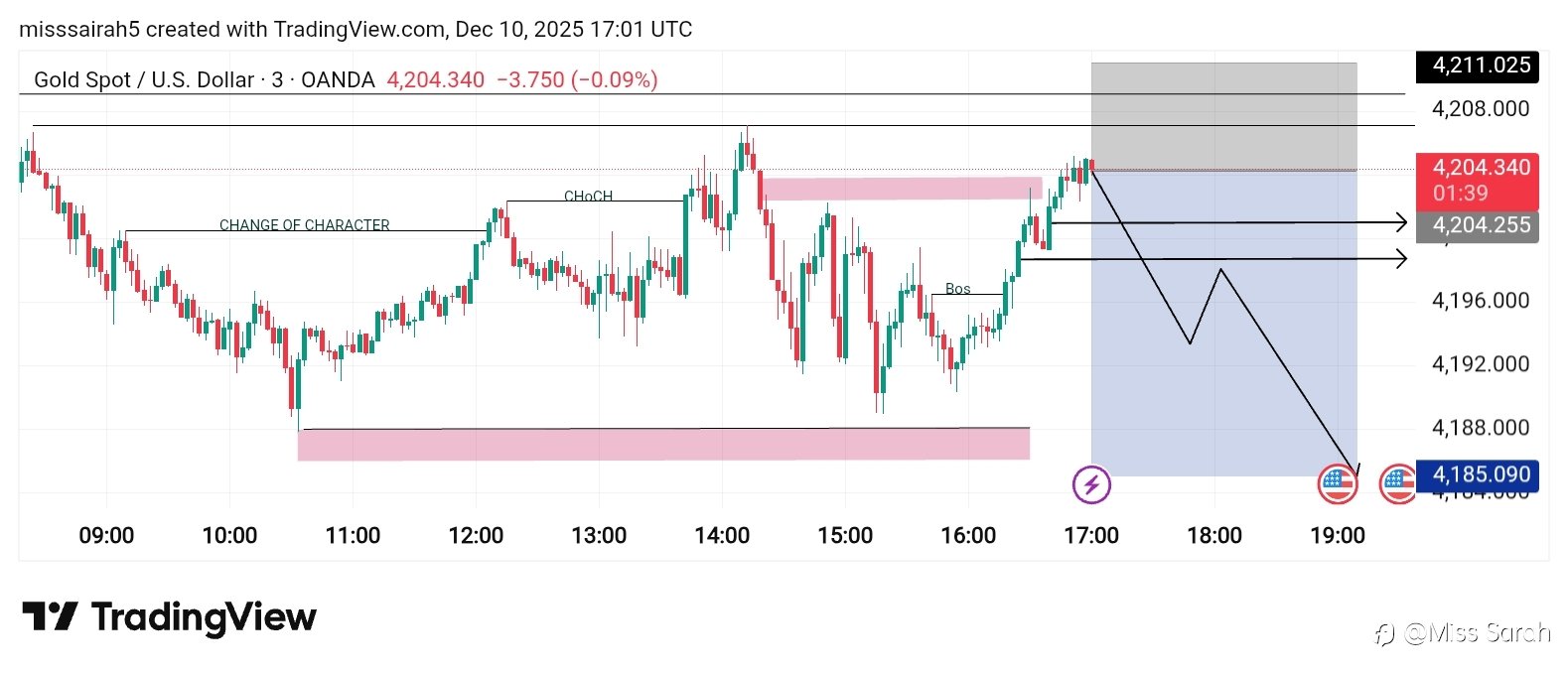The width and height of the screenshot is (1568, 673).
Task: Click the blue 4,185.090 target price label
Action: [x=1477, y=474]
